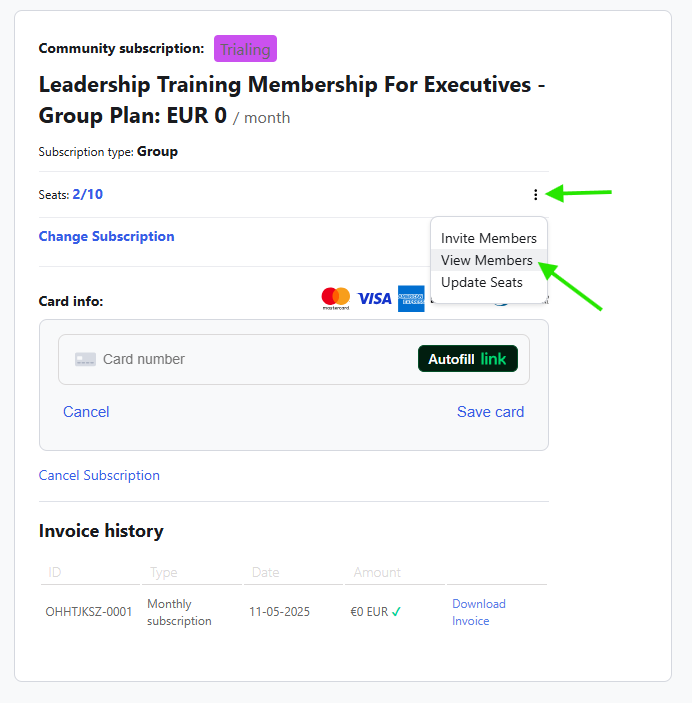692x703 pixels.
Task: Click the VISA card logo
Action: click(375, 298)
